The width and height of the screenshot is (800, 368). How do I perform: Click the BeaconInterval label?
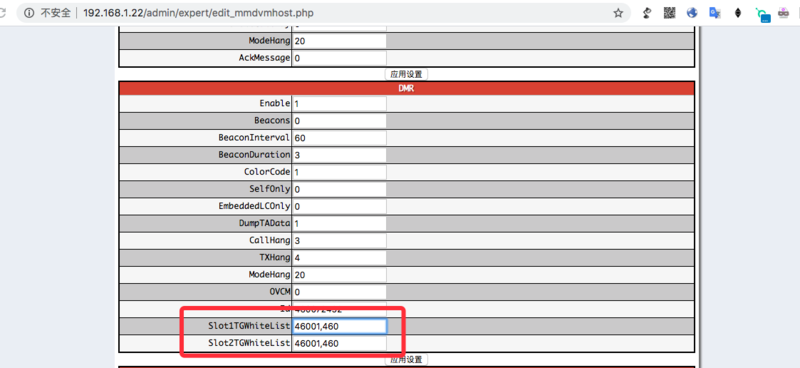click(254, 138)
